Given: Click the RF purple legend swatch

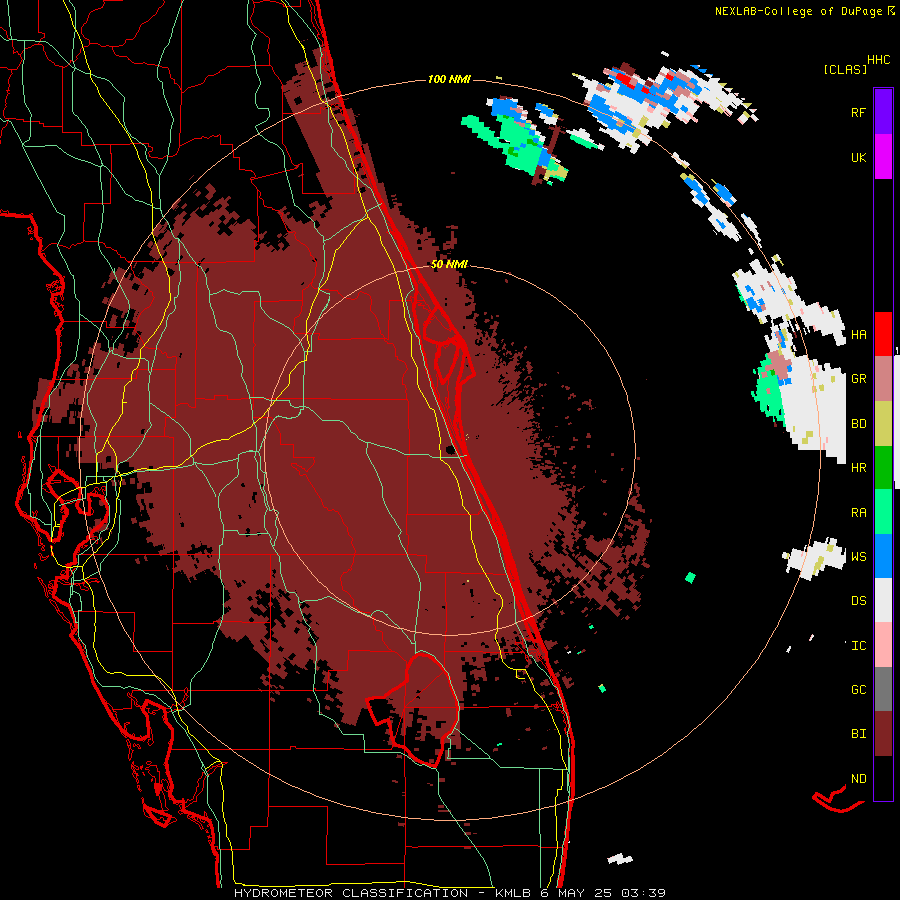Looking at the screenshot, I should [883, 112].
